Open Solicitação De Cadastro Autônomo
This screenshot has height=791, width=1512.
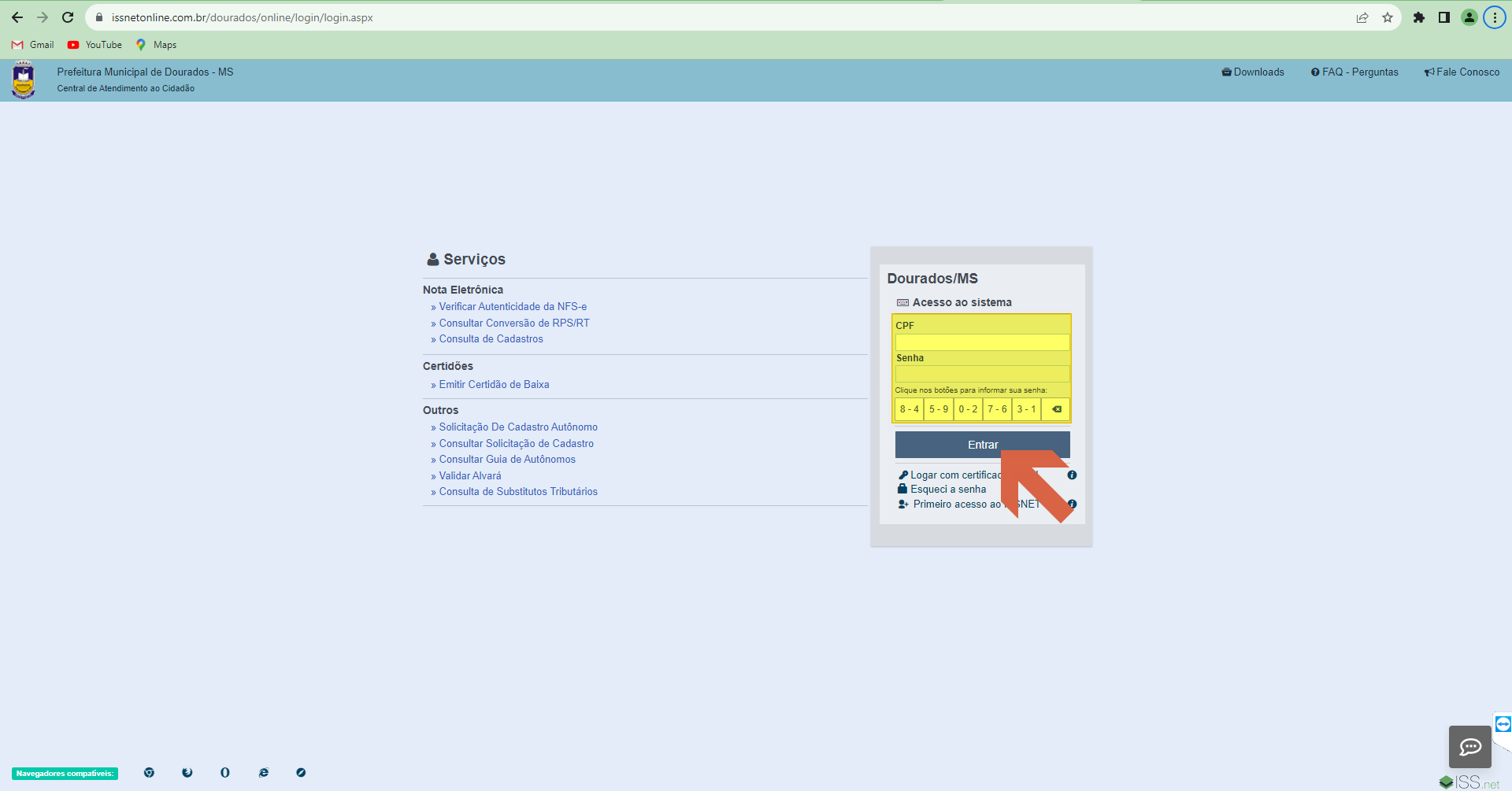pyautogui.click(x=518, y=427)
